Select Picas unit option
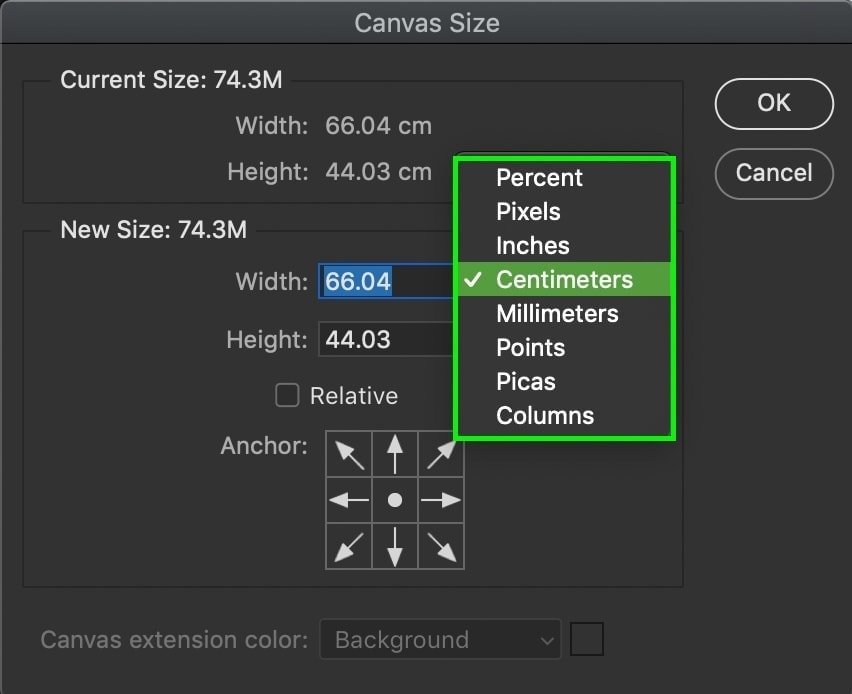The height and width of the screenshot is (694, 852). point(565,382)
